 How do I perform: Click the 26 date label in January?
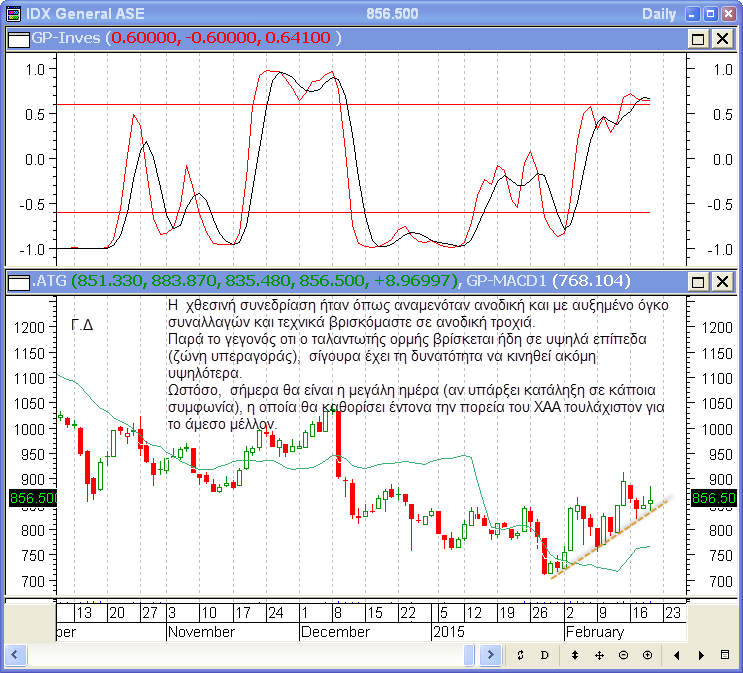(x=540, y=613)
